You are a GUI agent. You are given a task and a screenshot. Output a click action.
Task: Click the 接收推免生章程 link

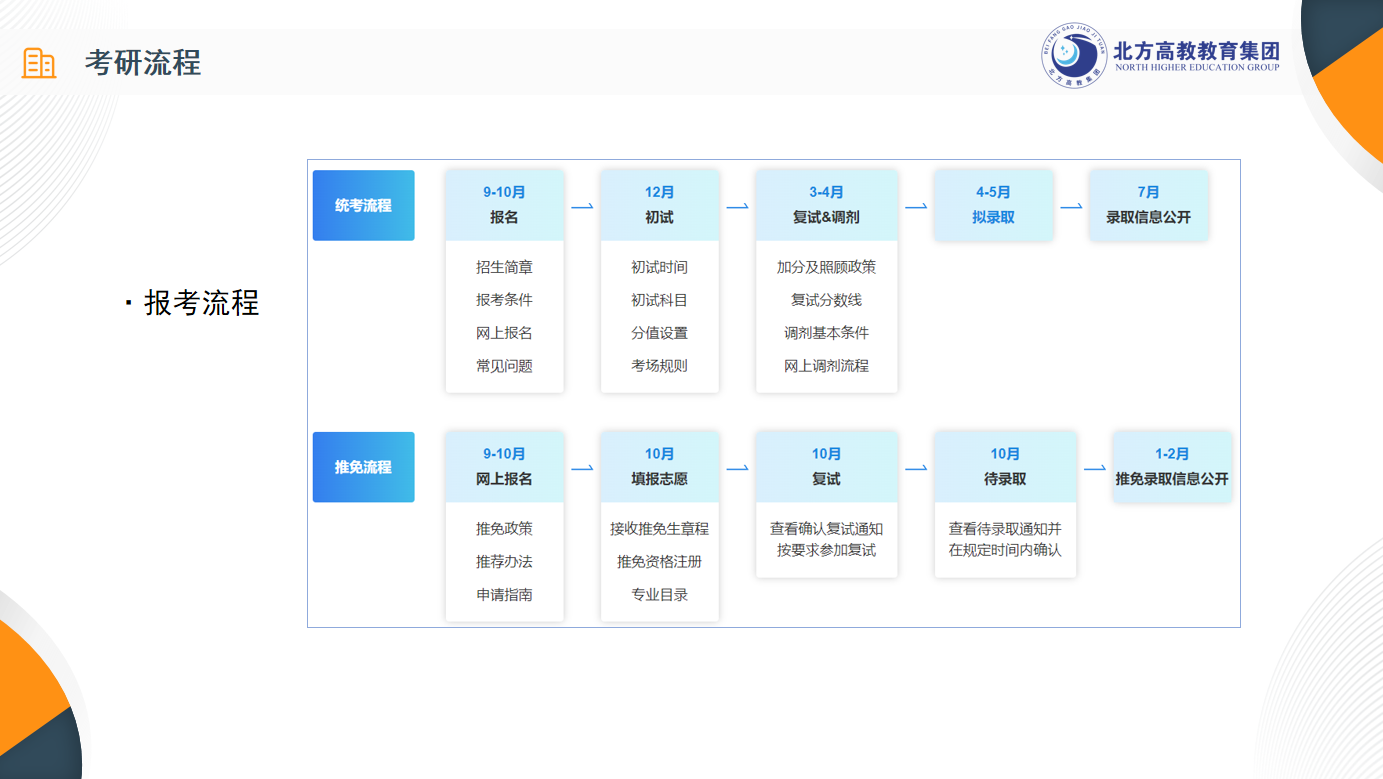click(x=659, y=529)
